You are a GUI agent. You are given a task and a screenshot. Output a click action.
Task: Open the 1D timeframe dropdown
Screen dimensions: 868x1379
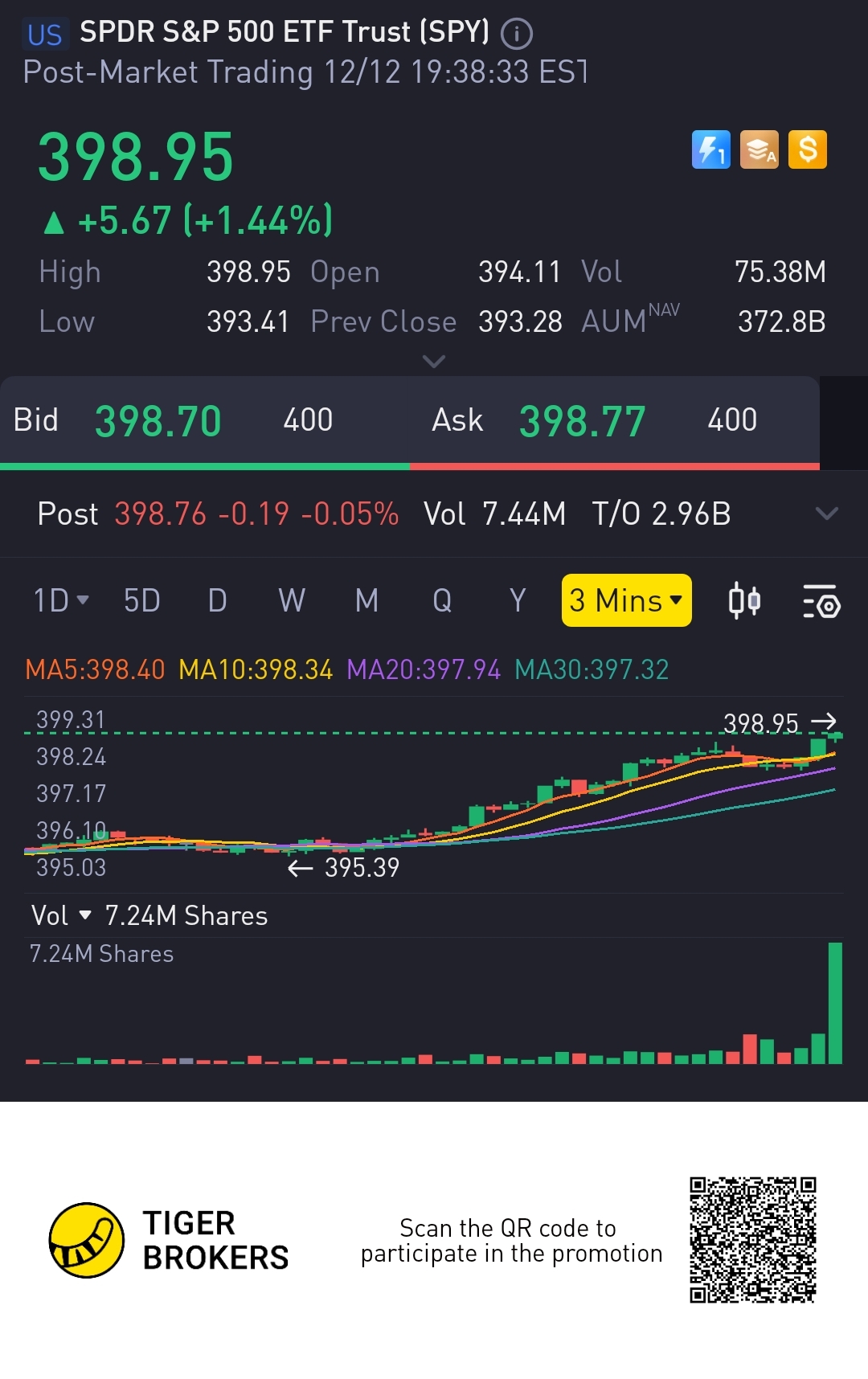[61, 600]
